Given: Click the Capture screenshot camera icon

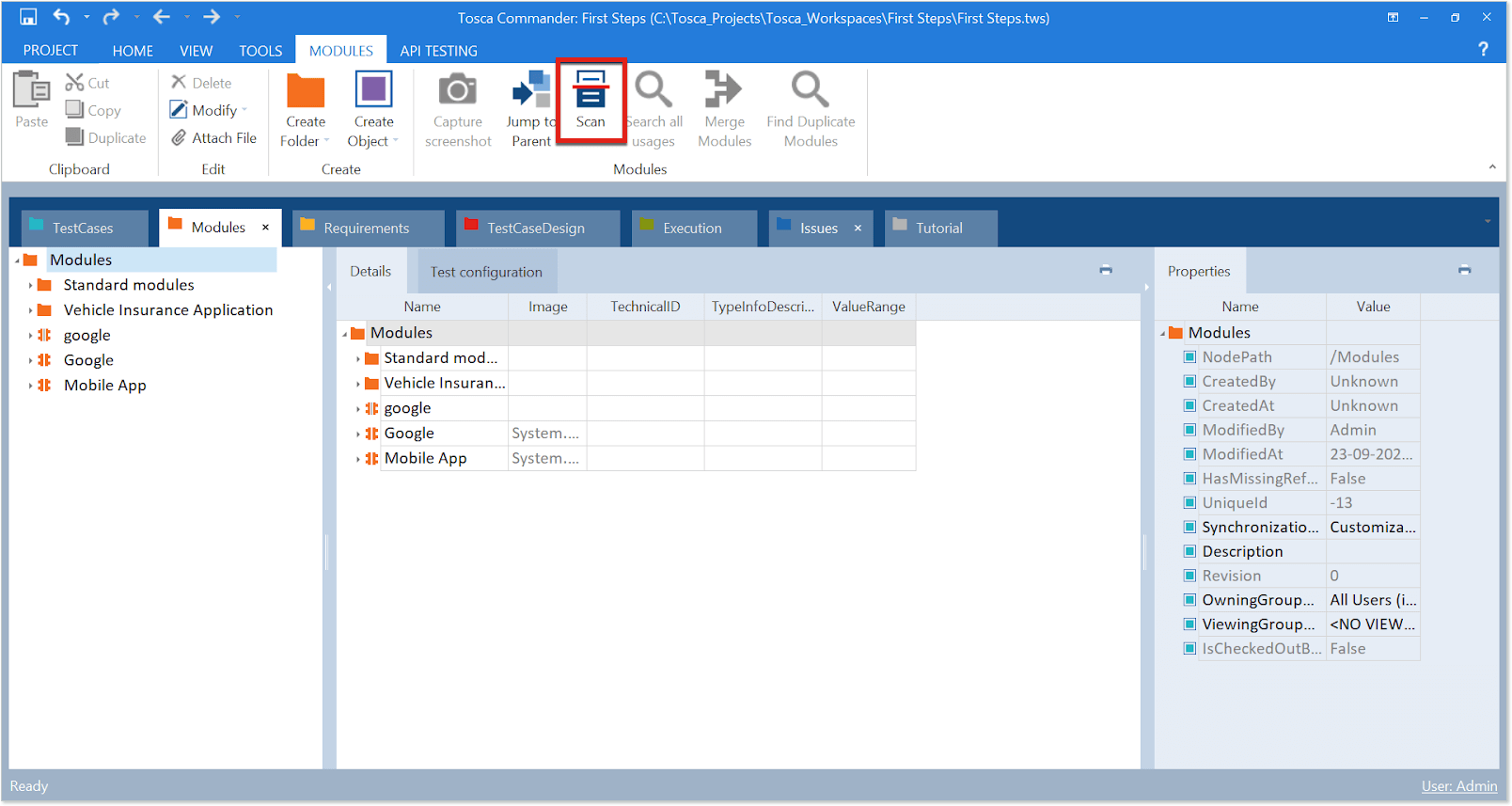Looking at the screenshot, I should 458,91.
